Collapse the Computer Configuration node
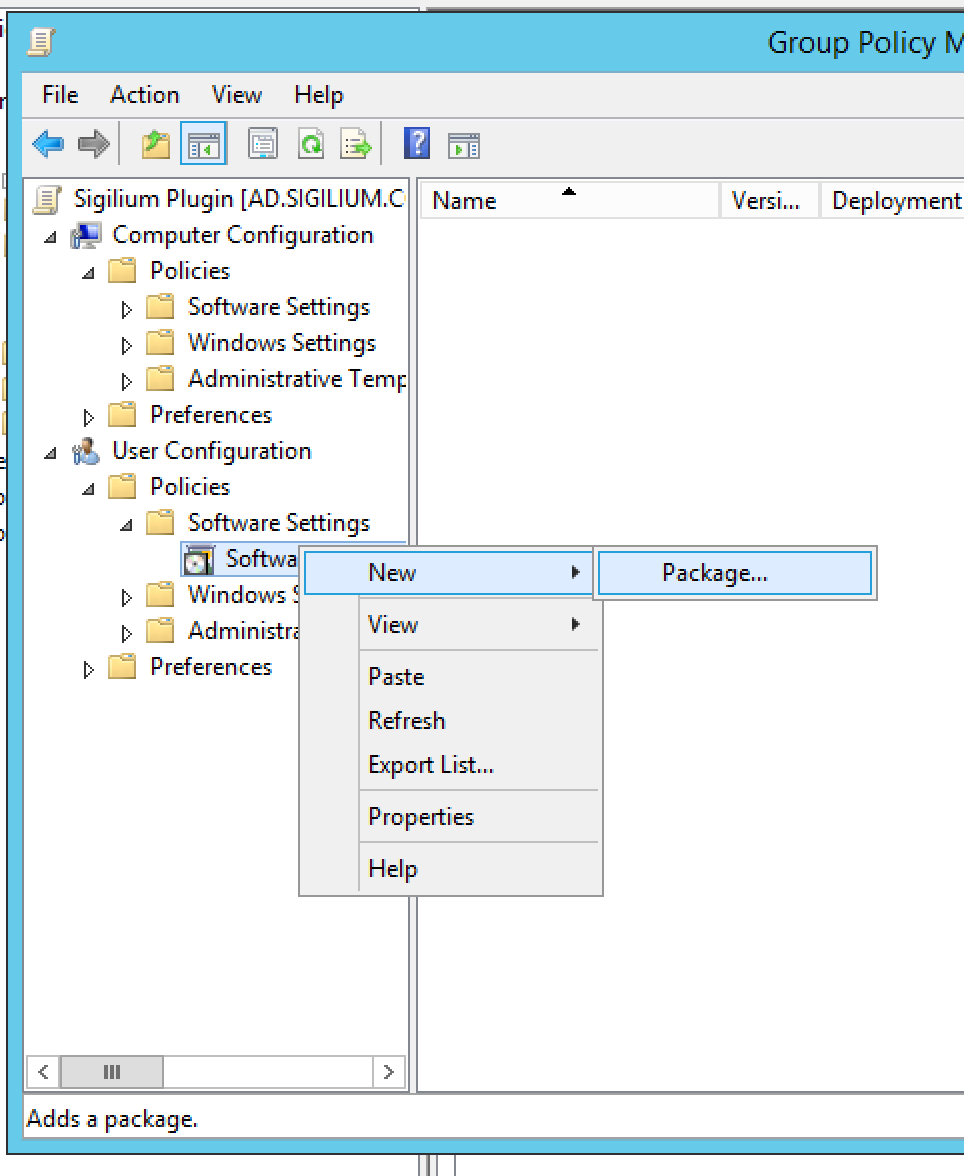Screen dimensions: 964x1176 pyautogui.click(x=50, y=238)
